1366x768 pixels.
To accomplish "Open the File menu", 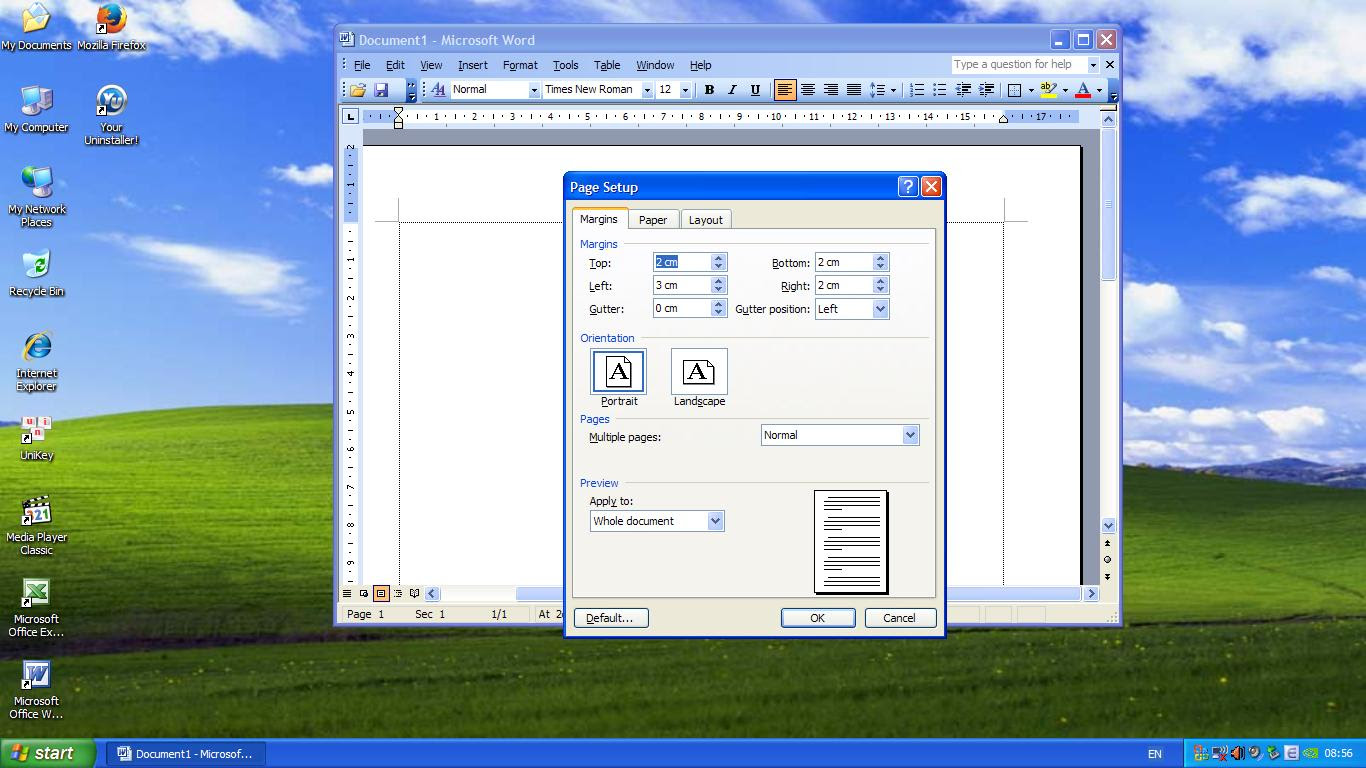I will pyautogui.click(x=362, y=65).
